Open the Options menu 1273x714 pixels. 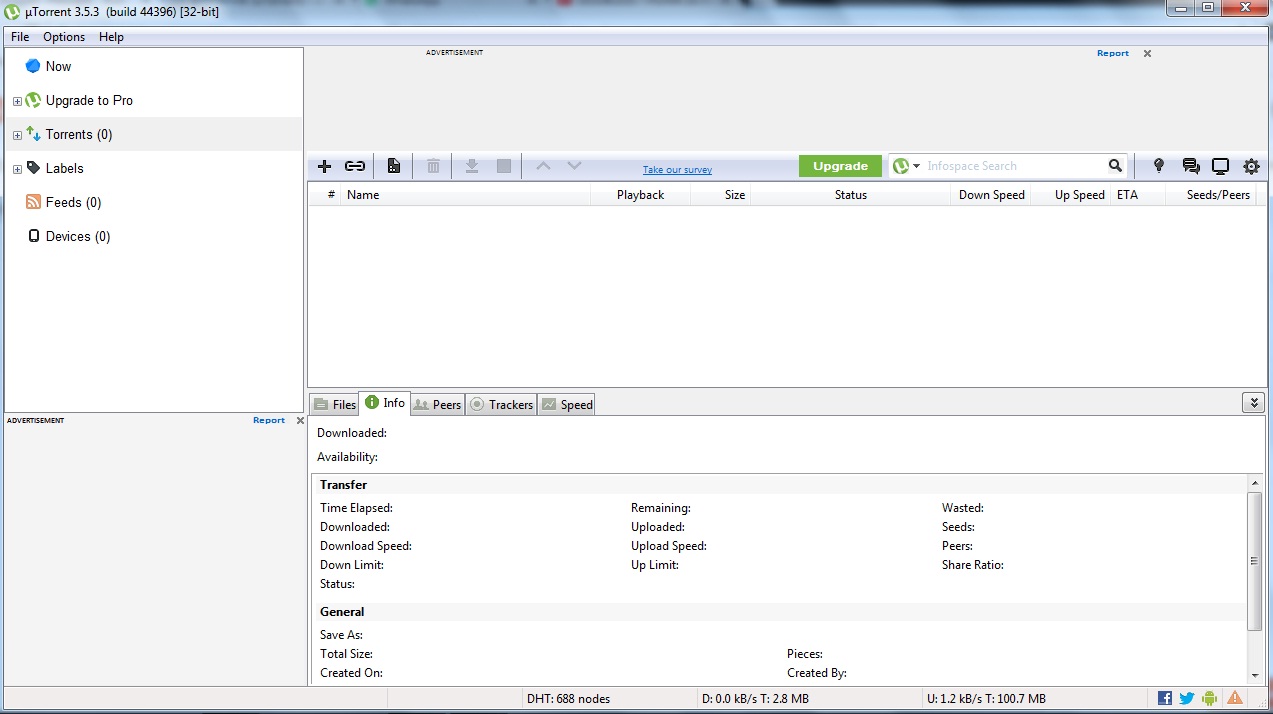(x=64, y=37)
